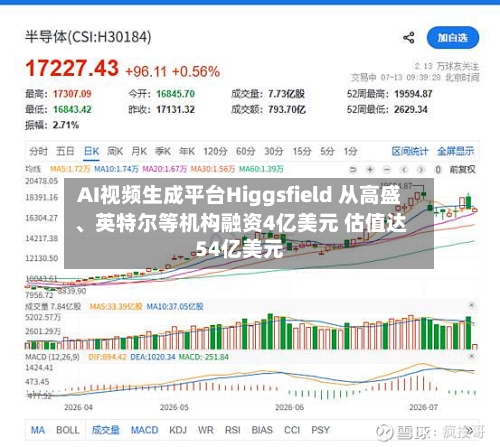Zoom out the K-line chart with minus
The image size is (500, 447).
point(387,170)
